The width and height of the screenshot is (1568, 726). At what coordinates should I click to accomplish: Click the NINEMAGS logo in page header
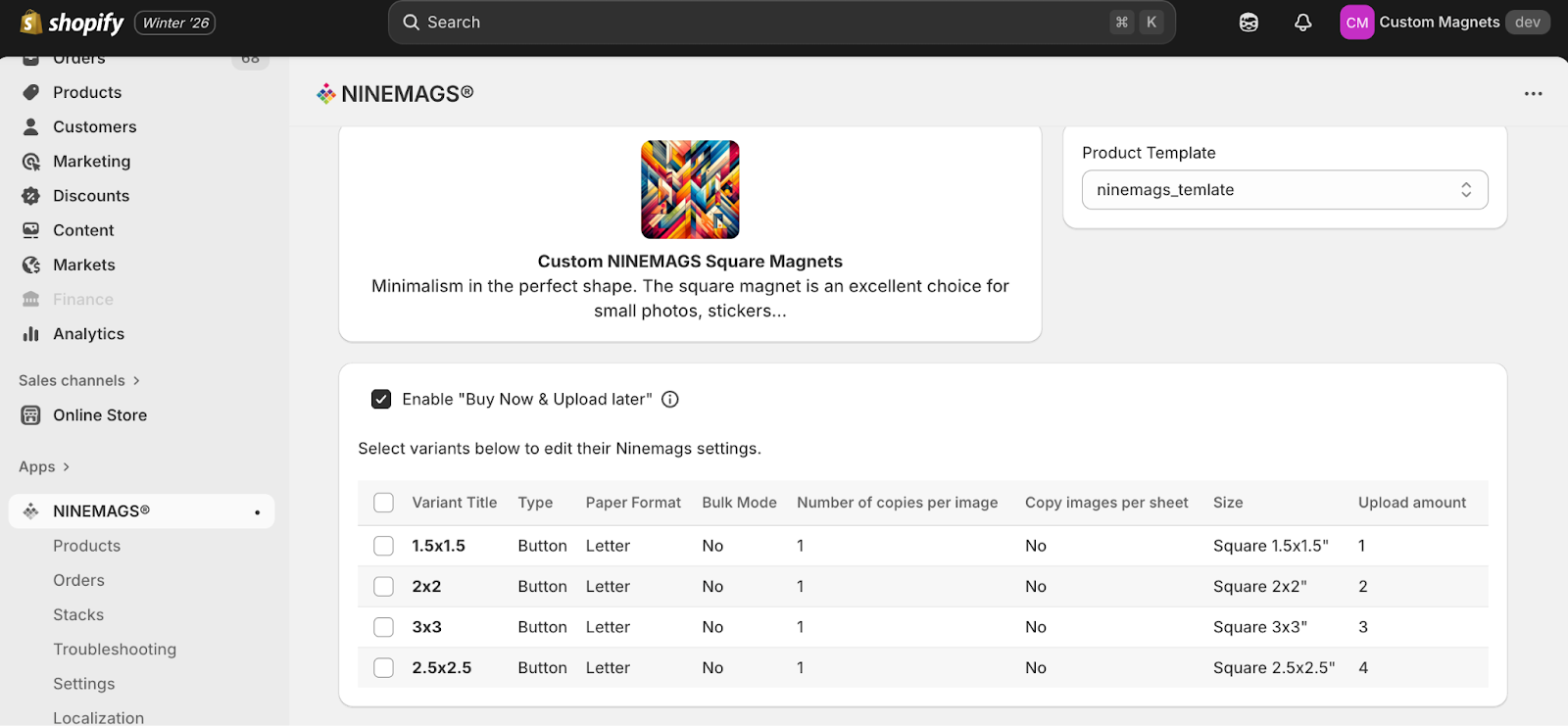tap(326, 94)
